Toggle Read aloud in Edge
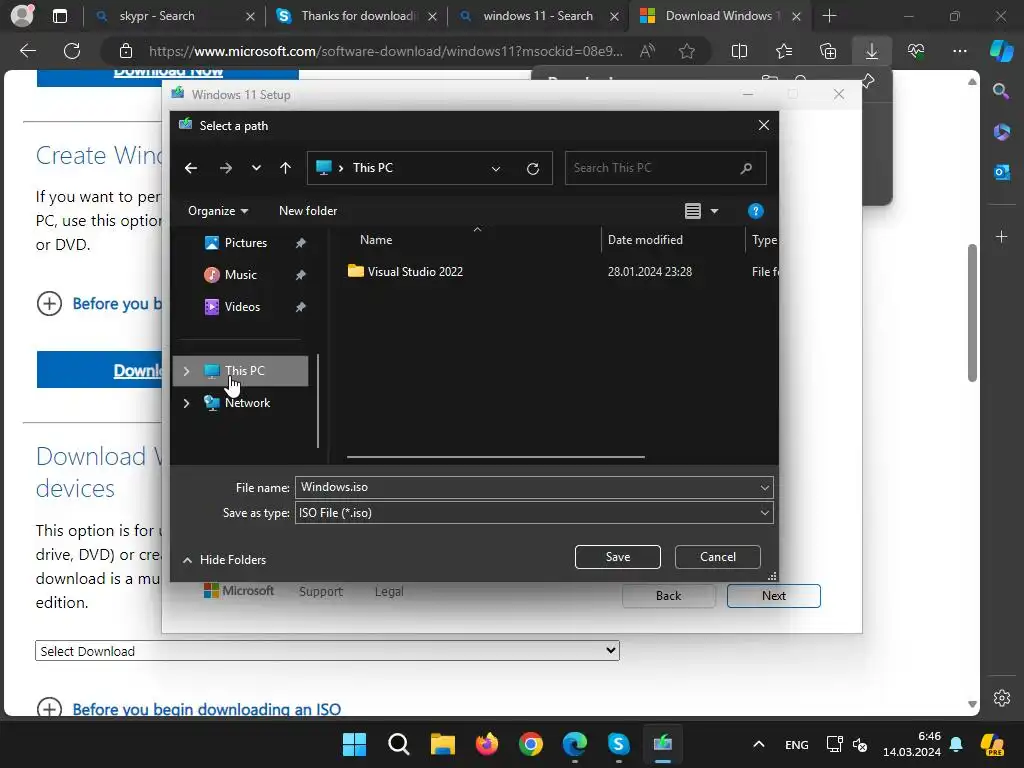Screen dimensions: 1024x768 647,51
